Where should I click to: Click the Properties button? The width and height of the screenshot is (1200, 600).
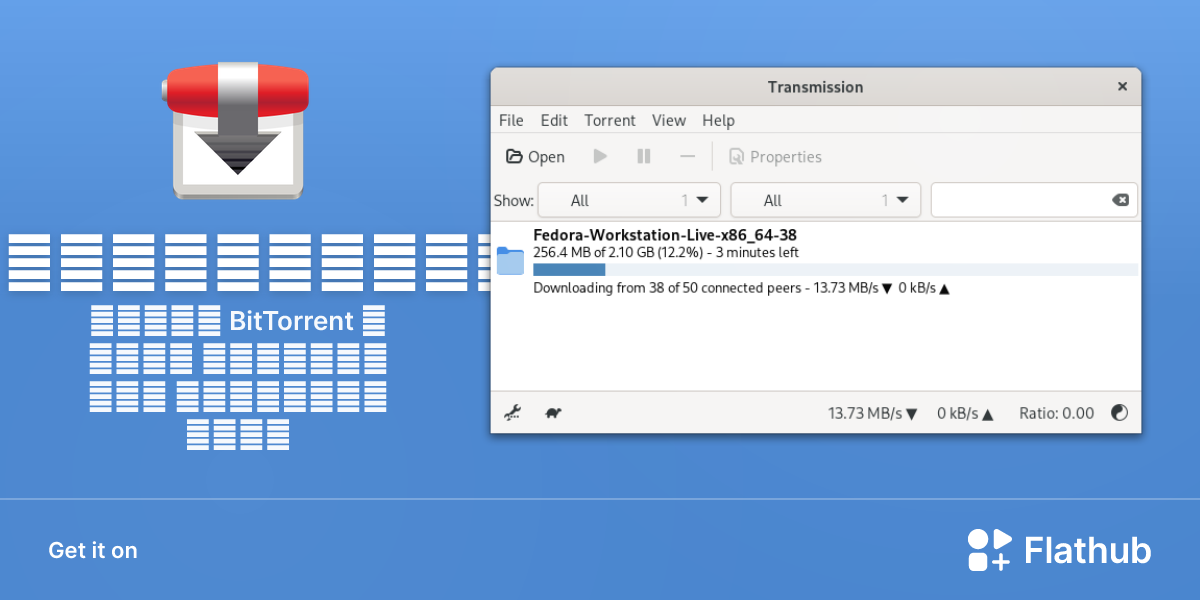point(775,156)
